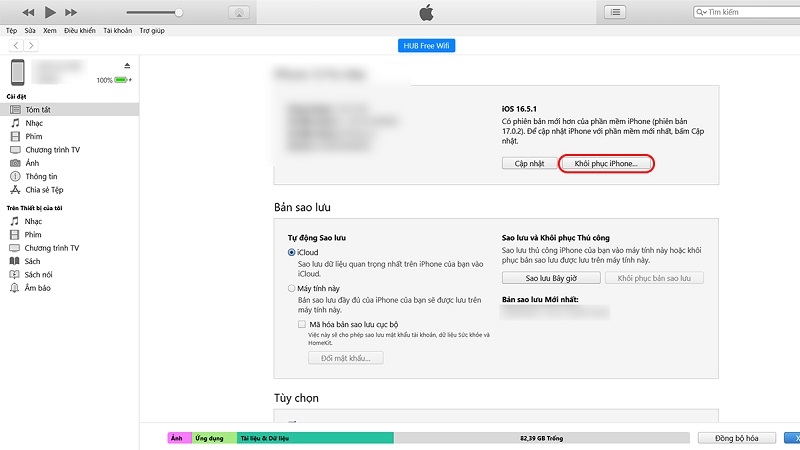This screenshot has width=800, height=450.
Task: Select Chia sẻ Tệp in the sidebar
Action: point(46,190)
